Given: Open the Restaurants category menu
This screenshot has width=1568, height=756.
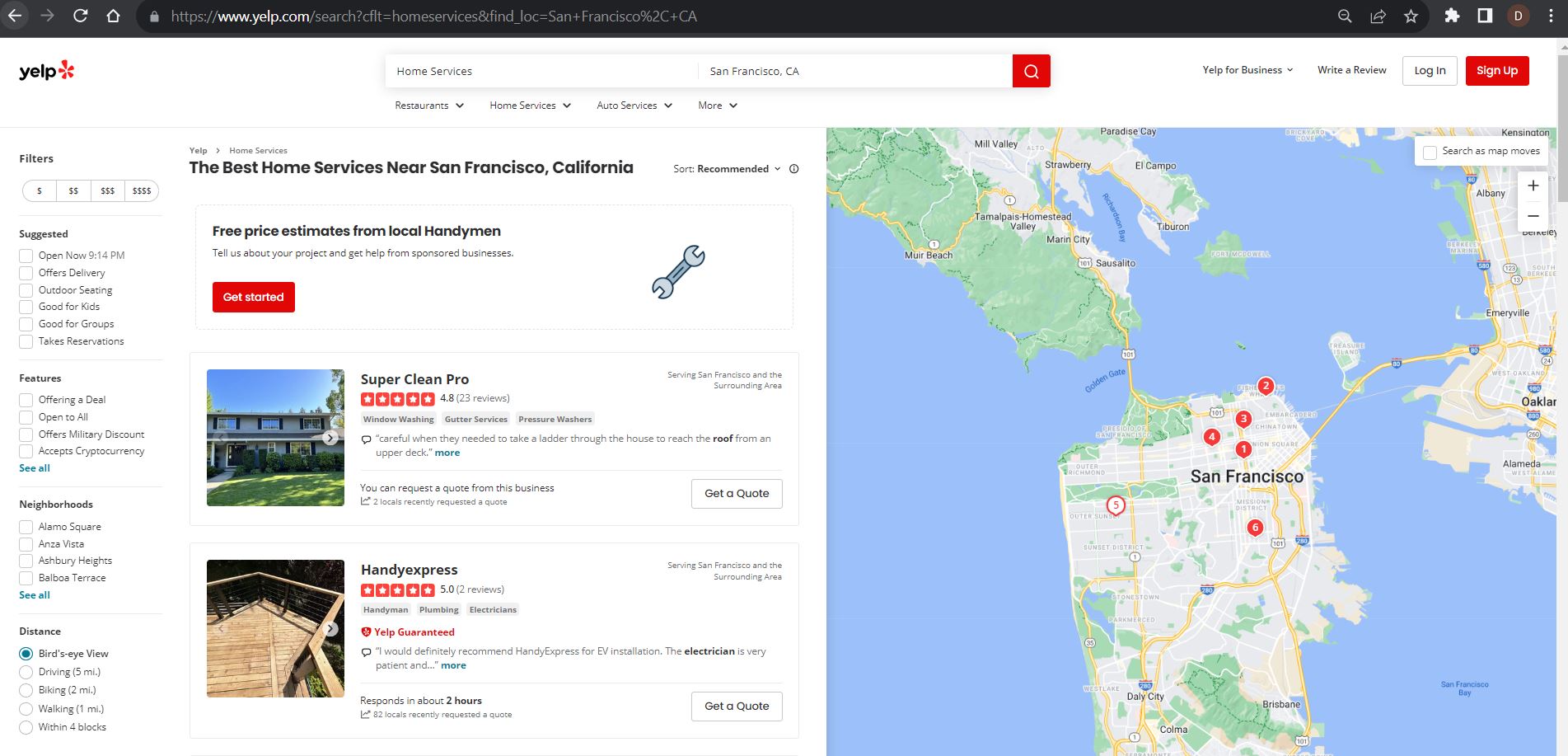Looking at the screenshot, I should click(x=428, y=106).
